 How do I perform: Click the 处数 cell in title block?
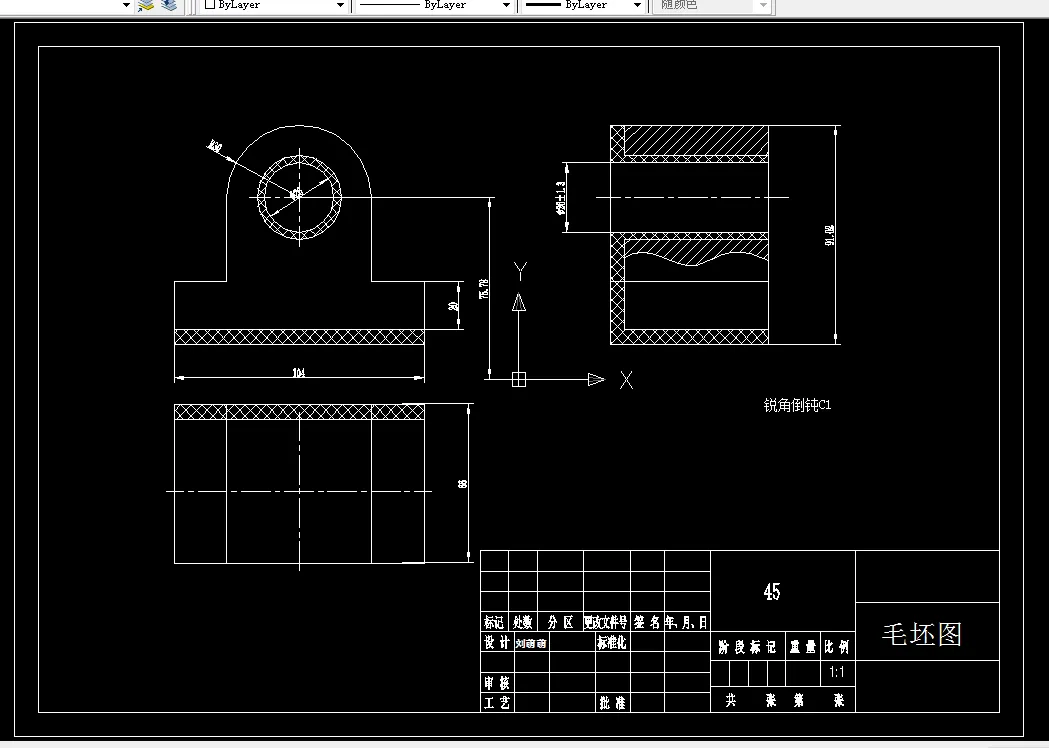[522, 622]
